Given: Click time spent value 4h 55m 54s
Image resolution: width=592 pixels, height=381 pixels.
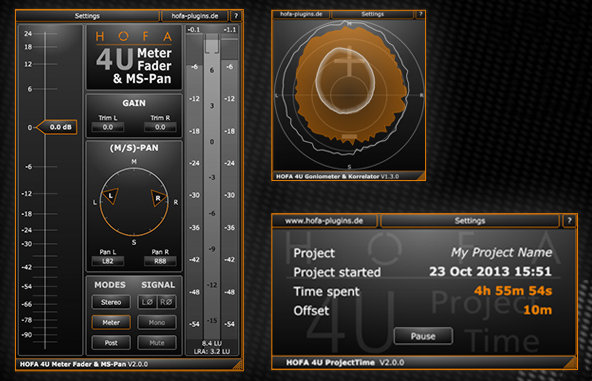Looking at the screenshot, I should [513, 291].
